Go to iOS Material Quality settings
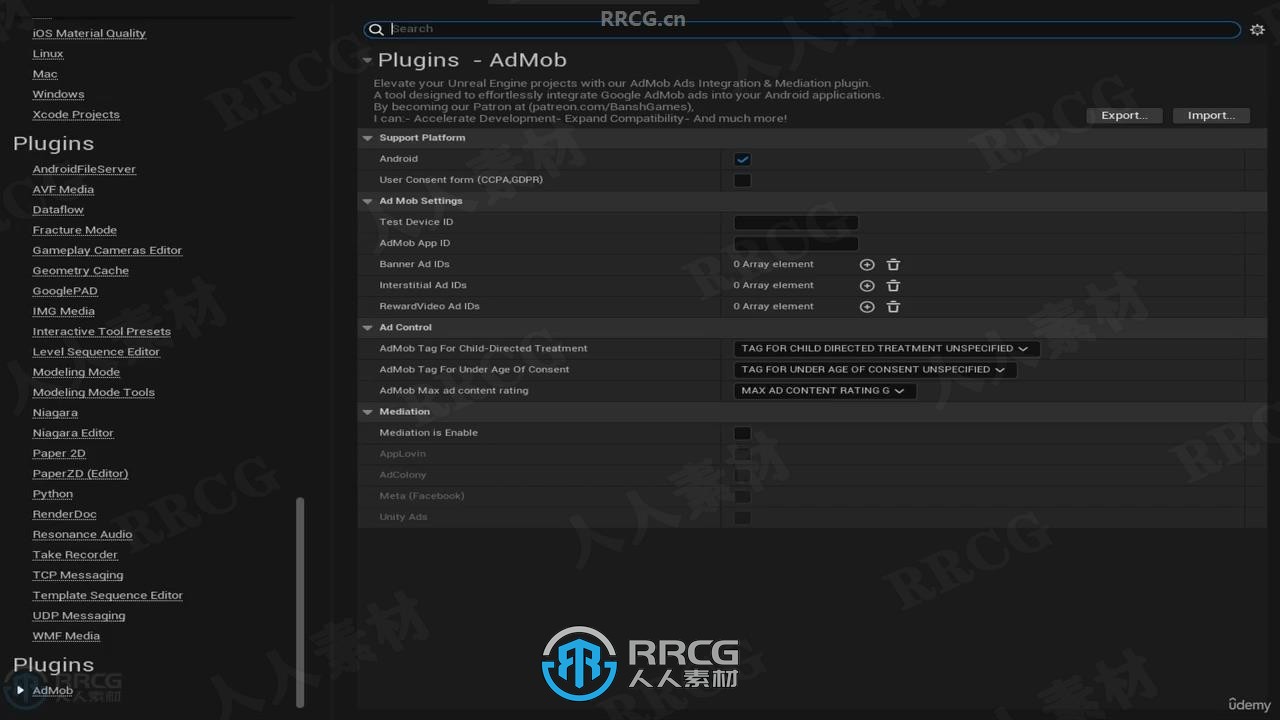 click(x=89, y=33)
